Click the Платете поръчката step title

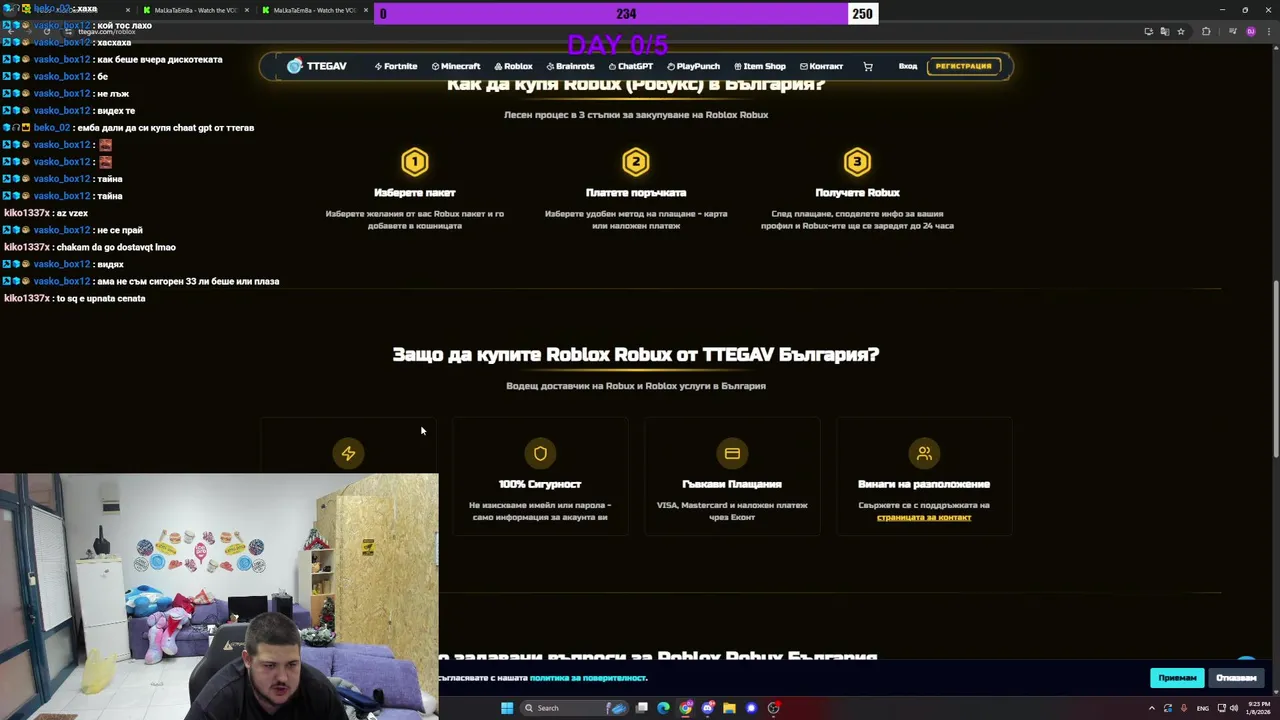[636, 192]
